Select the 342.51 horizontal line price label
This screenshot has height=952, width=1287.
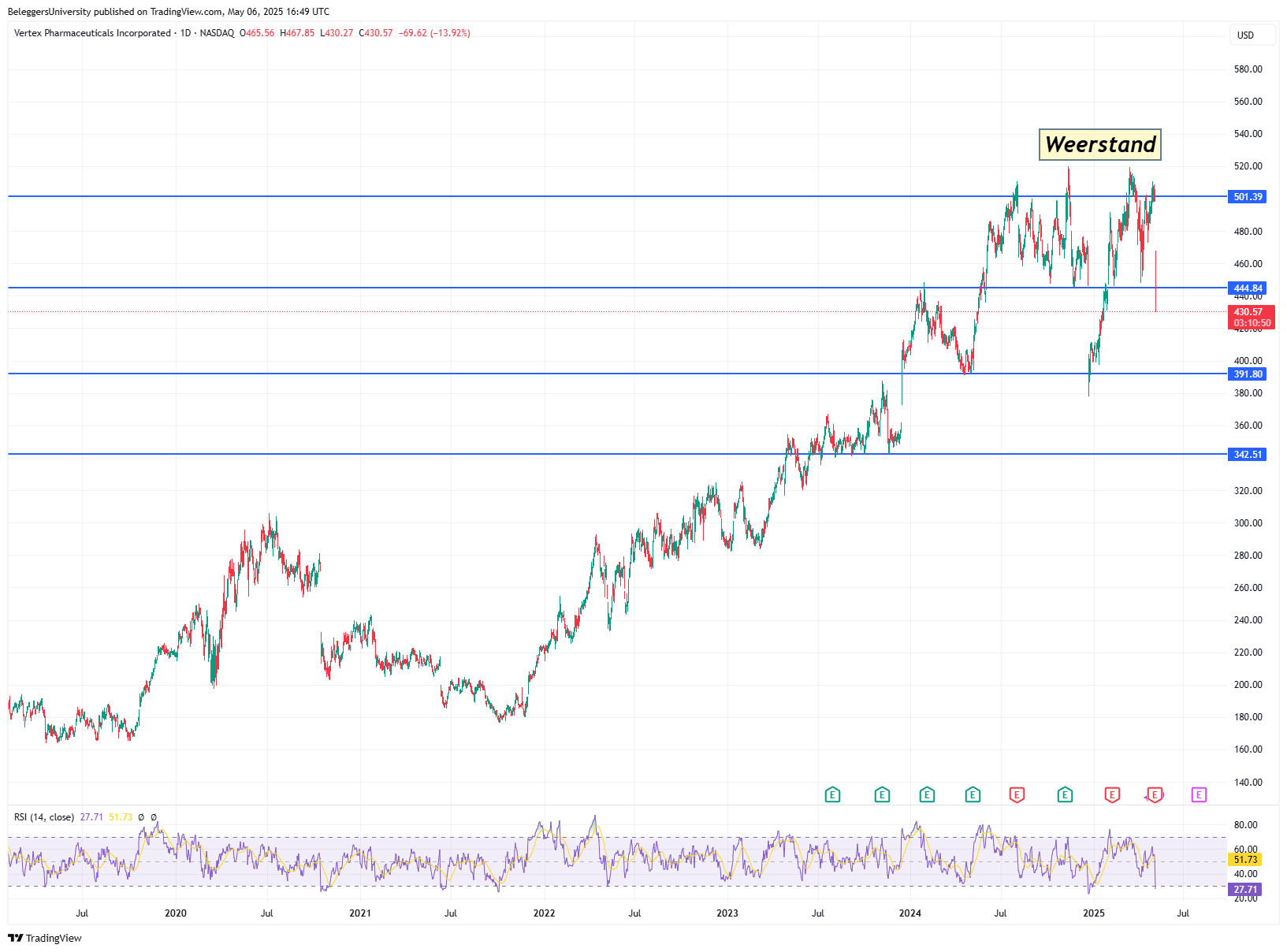pyautogui.click(x=1248, y=455)
